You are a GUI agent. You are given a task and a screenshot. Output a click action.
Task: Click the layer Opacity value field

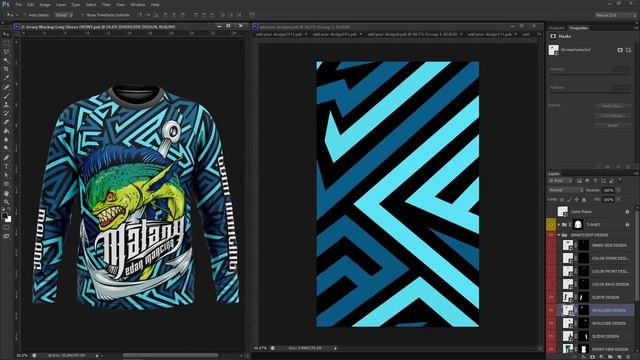pyautogui.click(x=609, y=190)
